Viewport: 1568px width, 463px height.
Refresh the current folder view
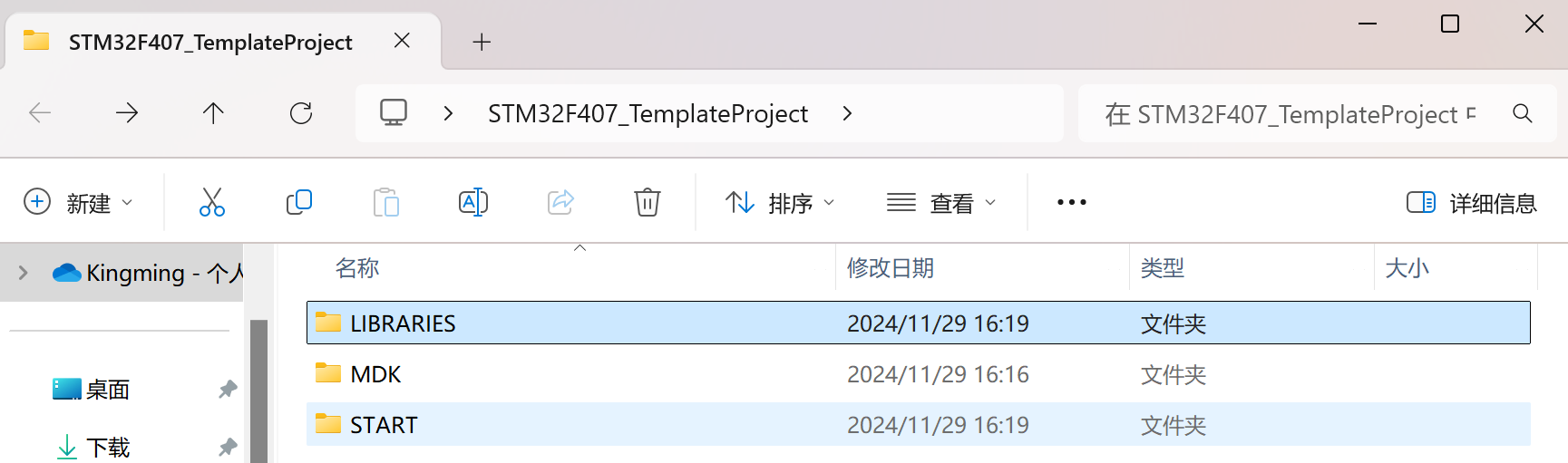click(301, 113)
